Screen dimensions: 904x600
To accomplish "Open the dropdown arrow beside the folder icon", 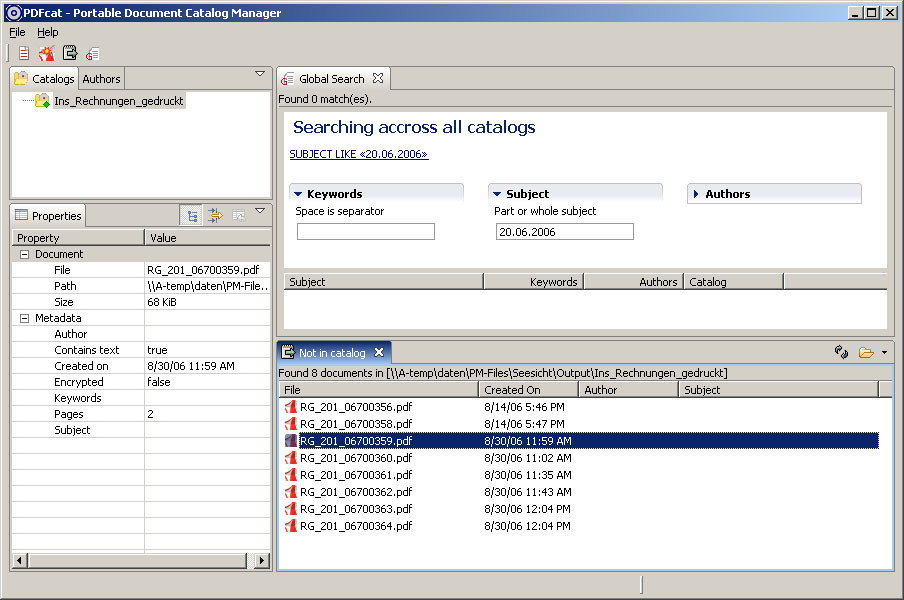I will click(x=884, y=352).
